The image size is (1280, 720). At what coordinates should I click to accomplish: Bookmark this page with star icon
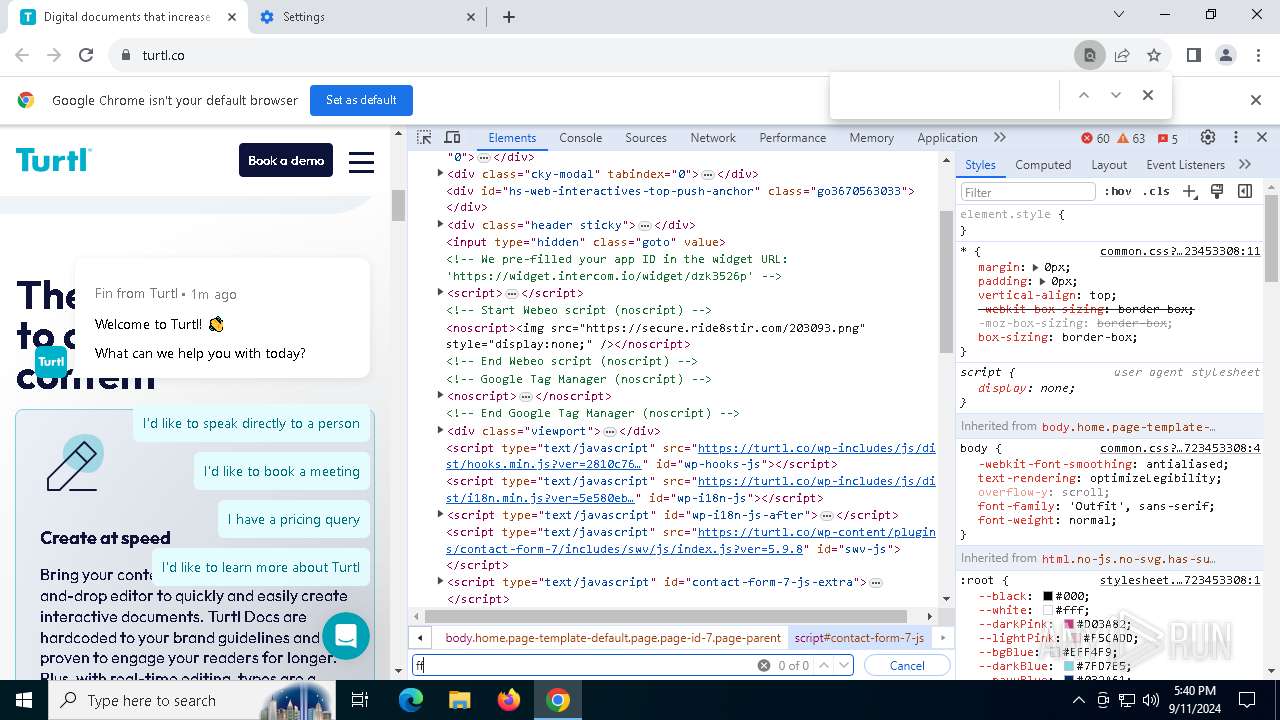pyautogui.click(x=1154, y=55)
